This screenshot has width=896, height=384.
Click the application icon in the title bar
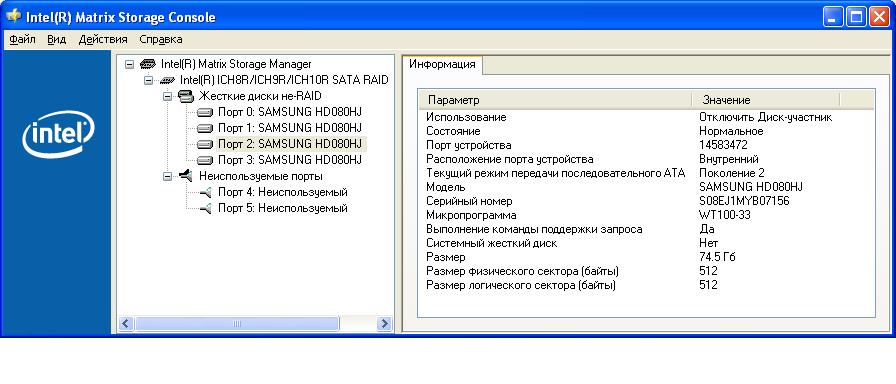click(14, 16)
